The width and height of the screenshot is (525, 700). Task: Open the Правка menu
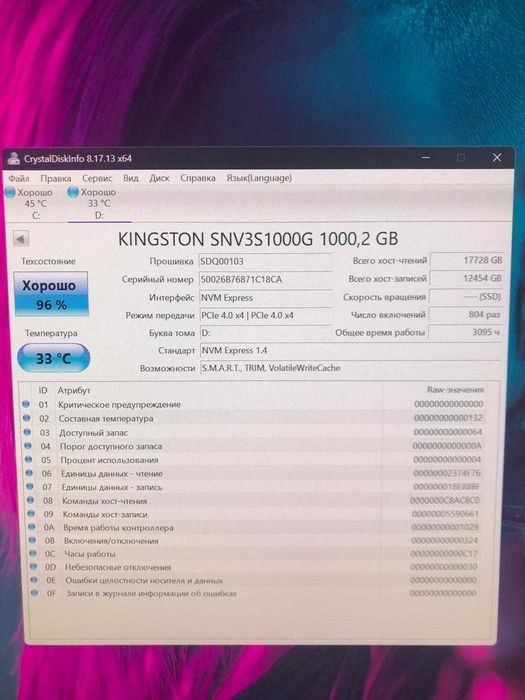[56, 178]
